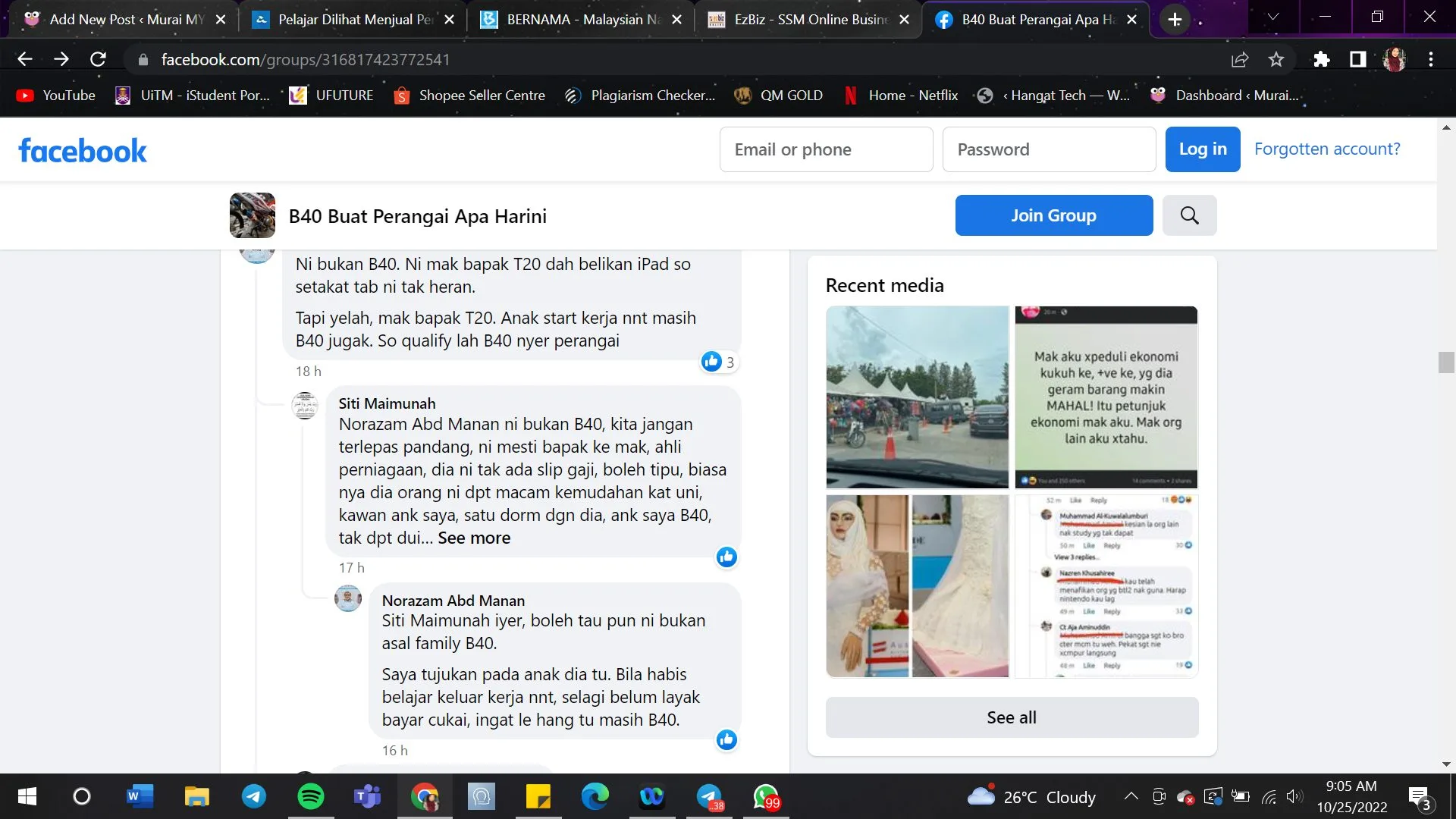Click See all recent media

point(1011,717)
